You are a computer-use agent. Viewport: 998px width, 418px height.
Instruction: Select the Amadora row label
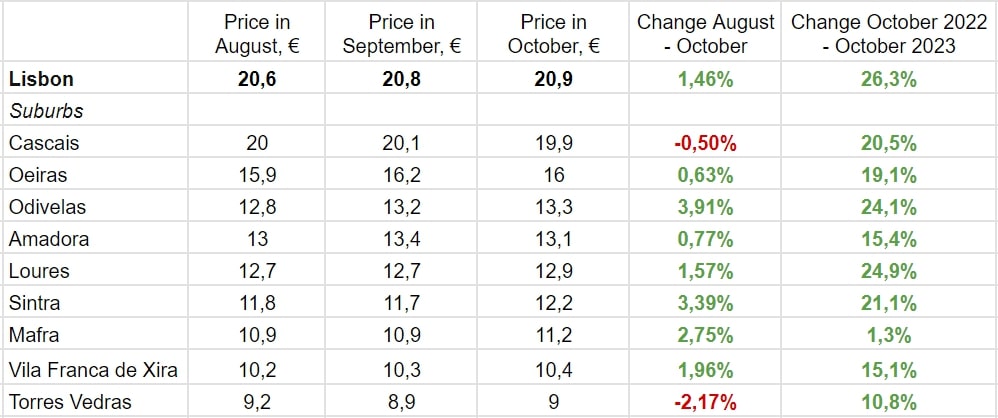click(x=48, y=239)
